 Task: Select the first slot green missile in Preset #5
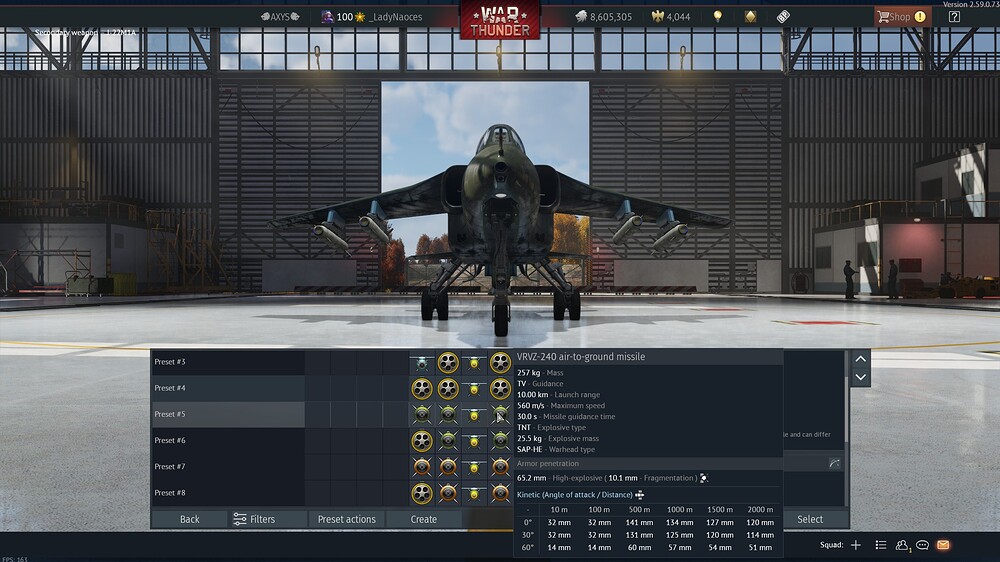click(x=422, y=415)
